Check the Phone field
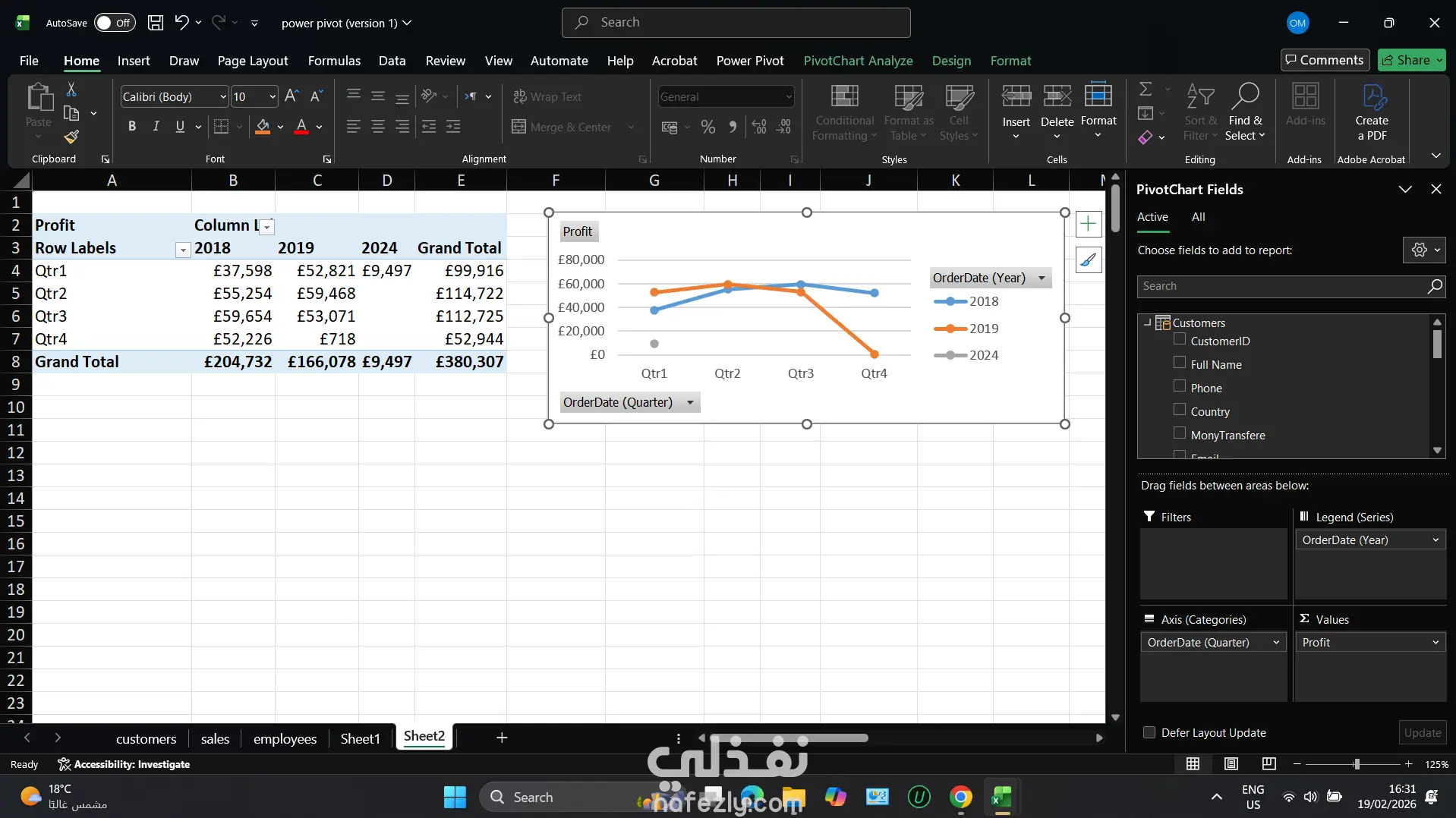This screenshot has height=818, width=1456. pyautogui.click(x=1180, y=386)
